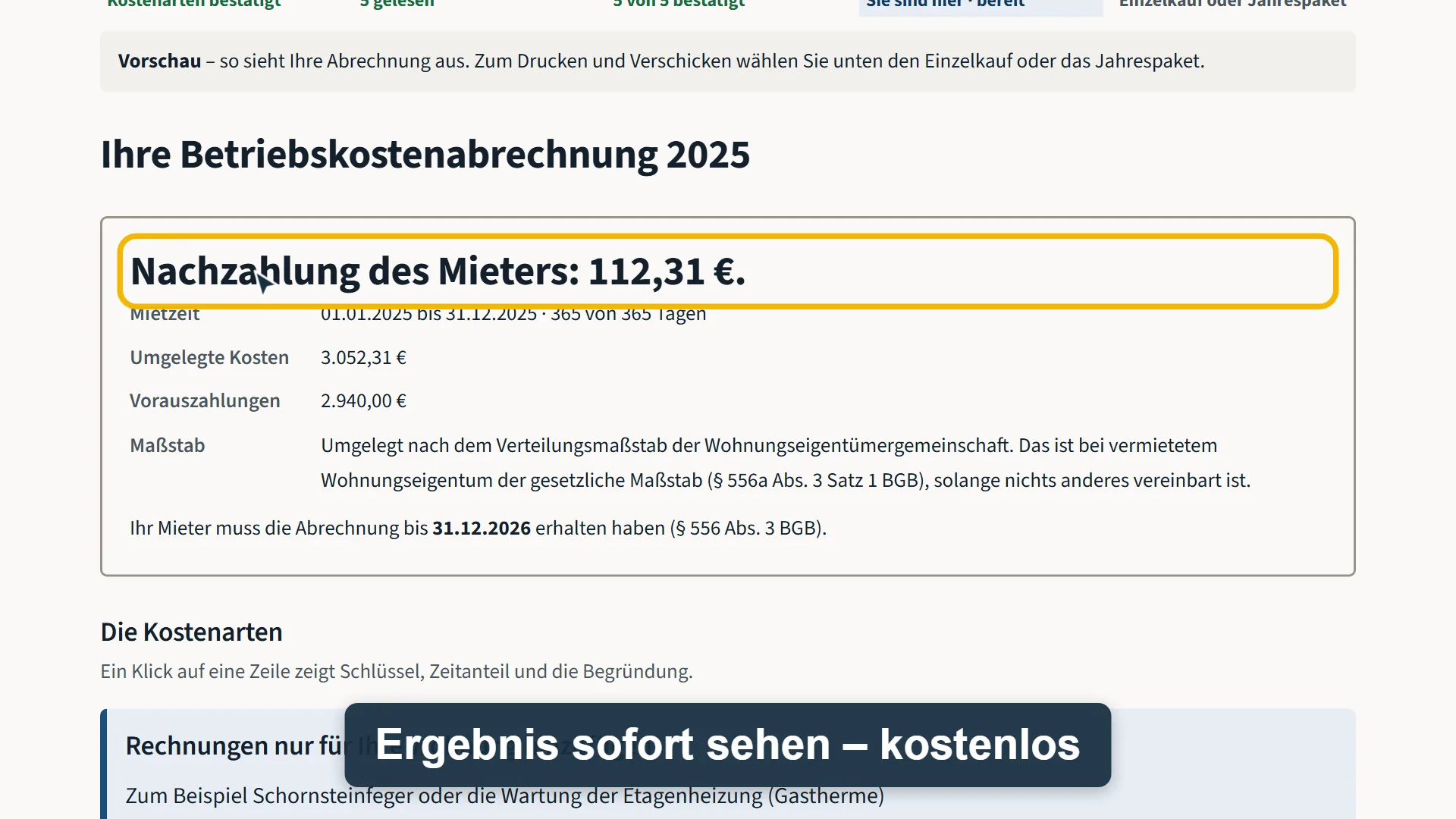Select the result line 'Nachzahlung des Mieters: 112,31 €.'
Image resolution: width=1456 pixels, height=819 pixels.
(438, 271)
